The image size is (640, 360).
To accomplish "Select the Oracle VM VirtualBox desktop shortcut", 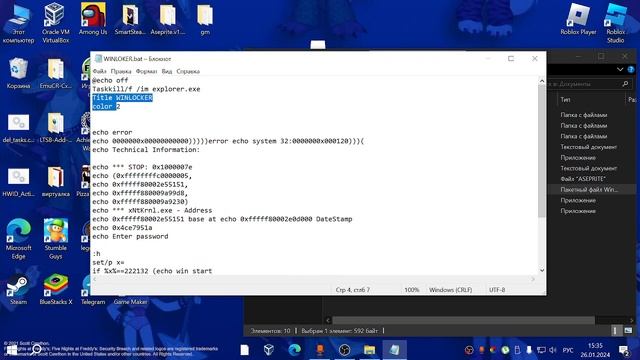I will click(x=56, y=24).
